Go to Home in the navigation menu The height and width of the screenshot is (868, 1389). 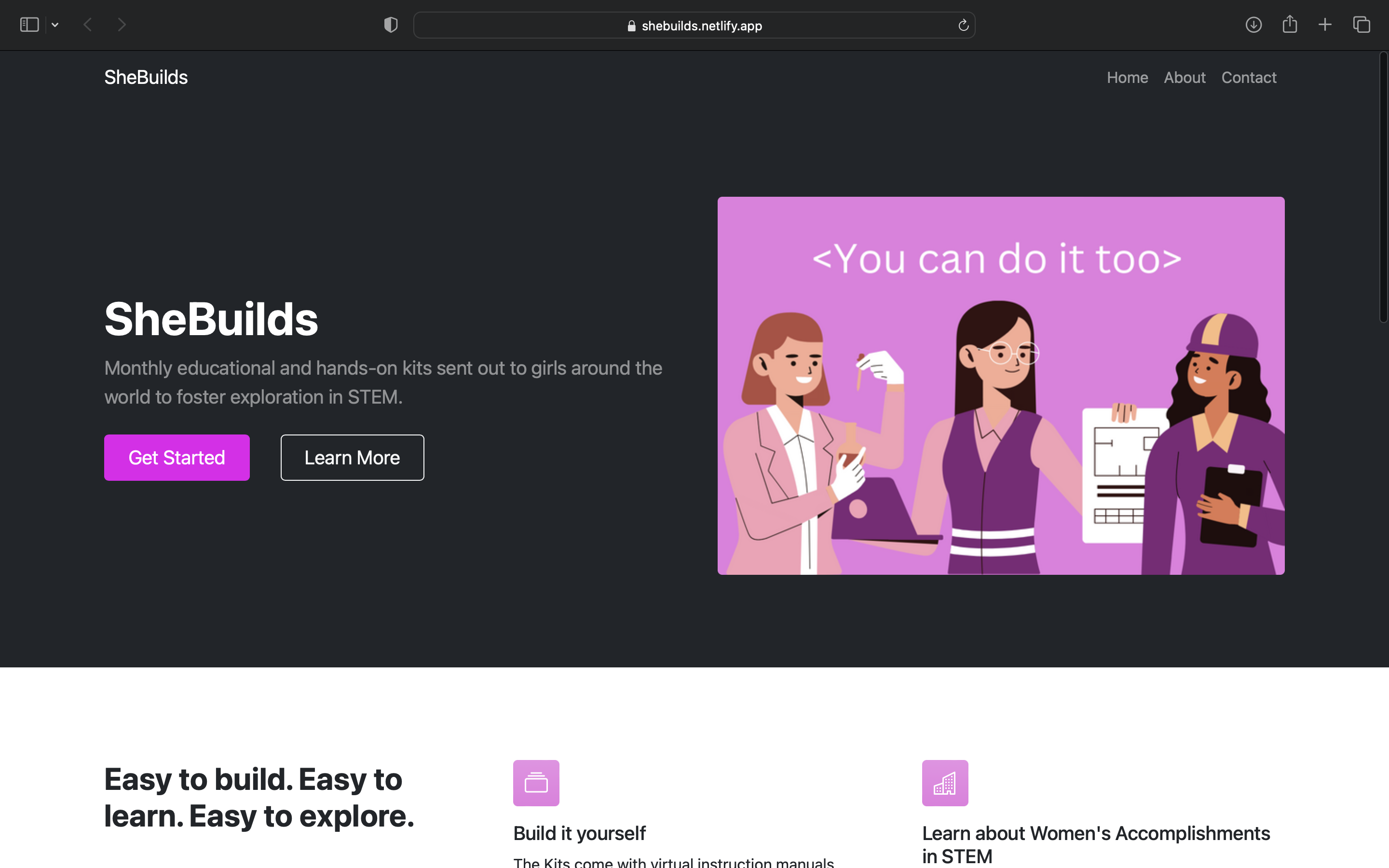(1127, 78)
